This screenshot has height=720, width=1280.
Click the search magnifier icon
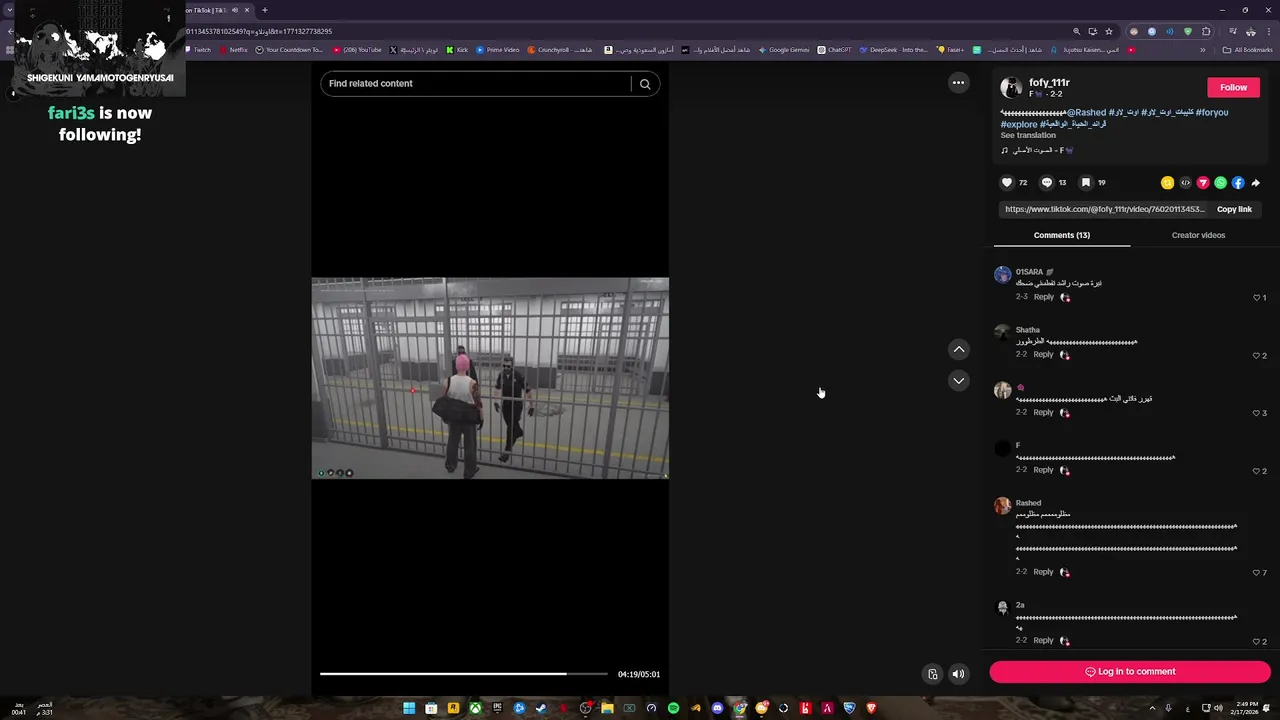point(645,84)
